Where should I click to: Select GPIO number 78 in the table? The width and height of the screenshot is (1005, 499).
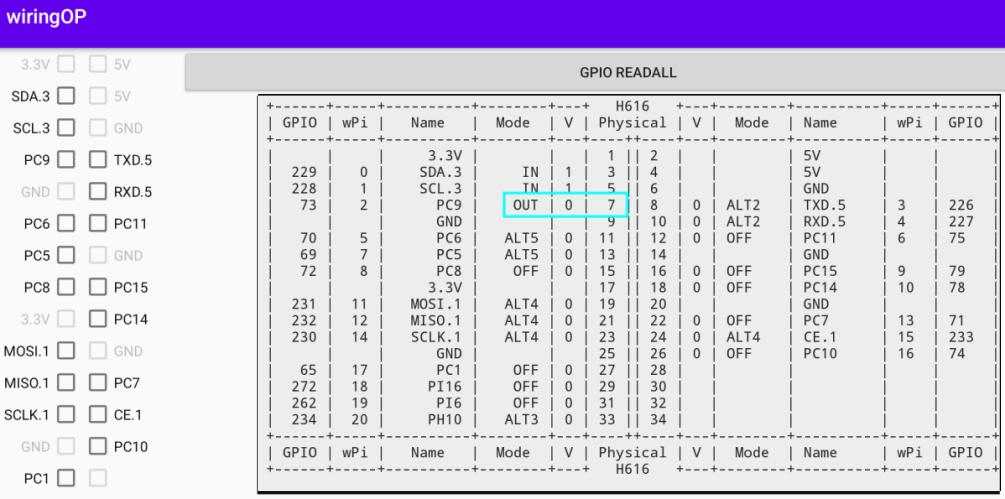click(957, 288)
